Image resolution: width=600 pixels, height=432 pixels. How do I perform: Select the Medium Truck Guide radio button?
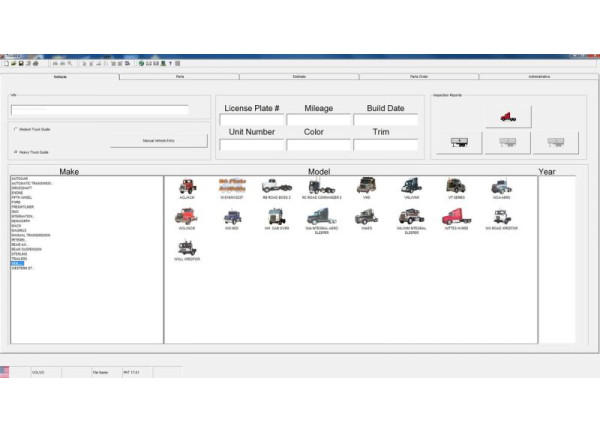click(15, 129)
